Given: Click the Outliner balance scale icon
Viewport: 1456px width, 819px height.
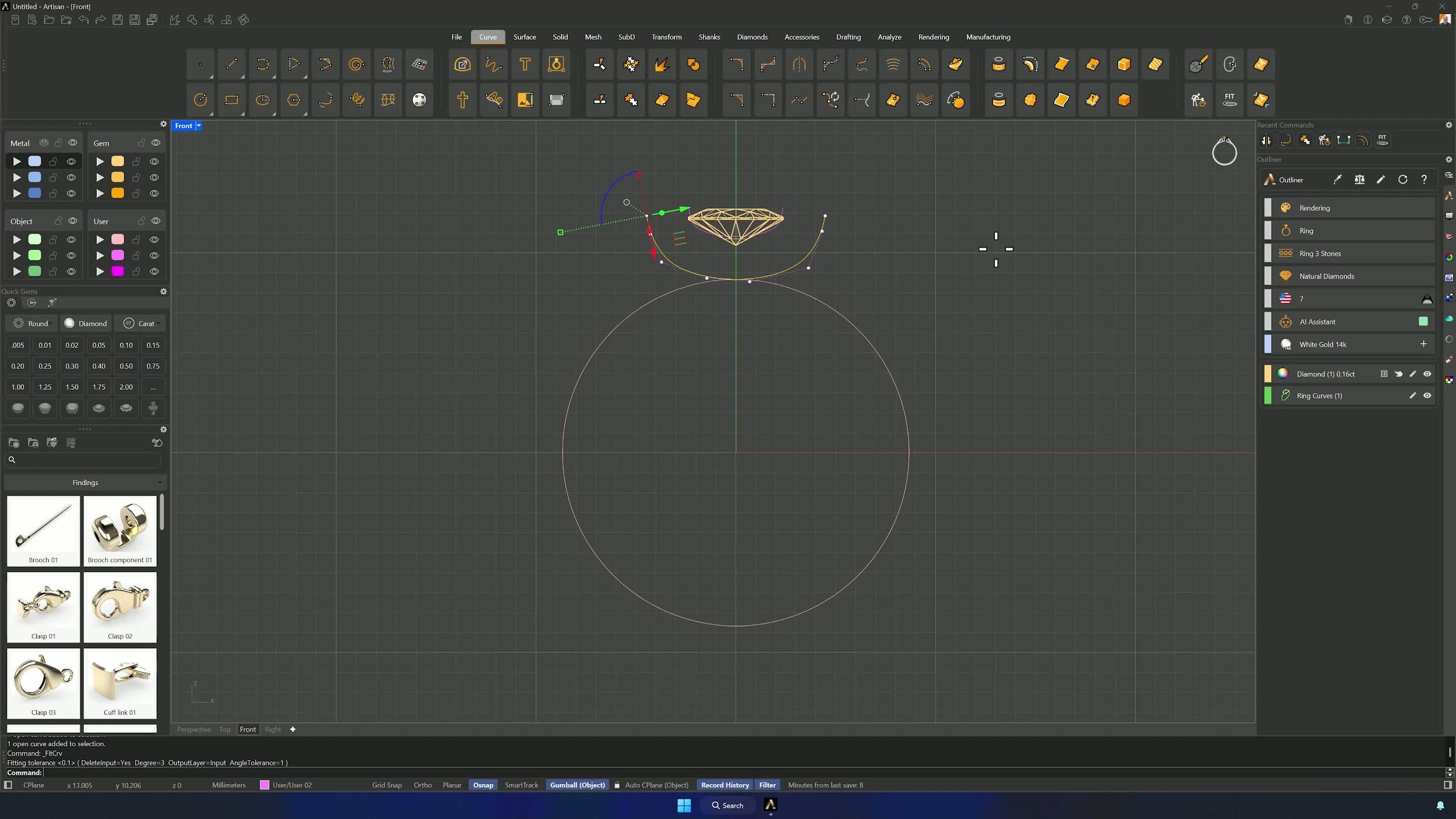Looking at the screenshot, I should [x=1359, y=180].
